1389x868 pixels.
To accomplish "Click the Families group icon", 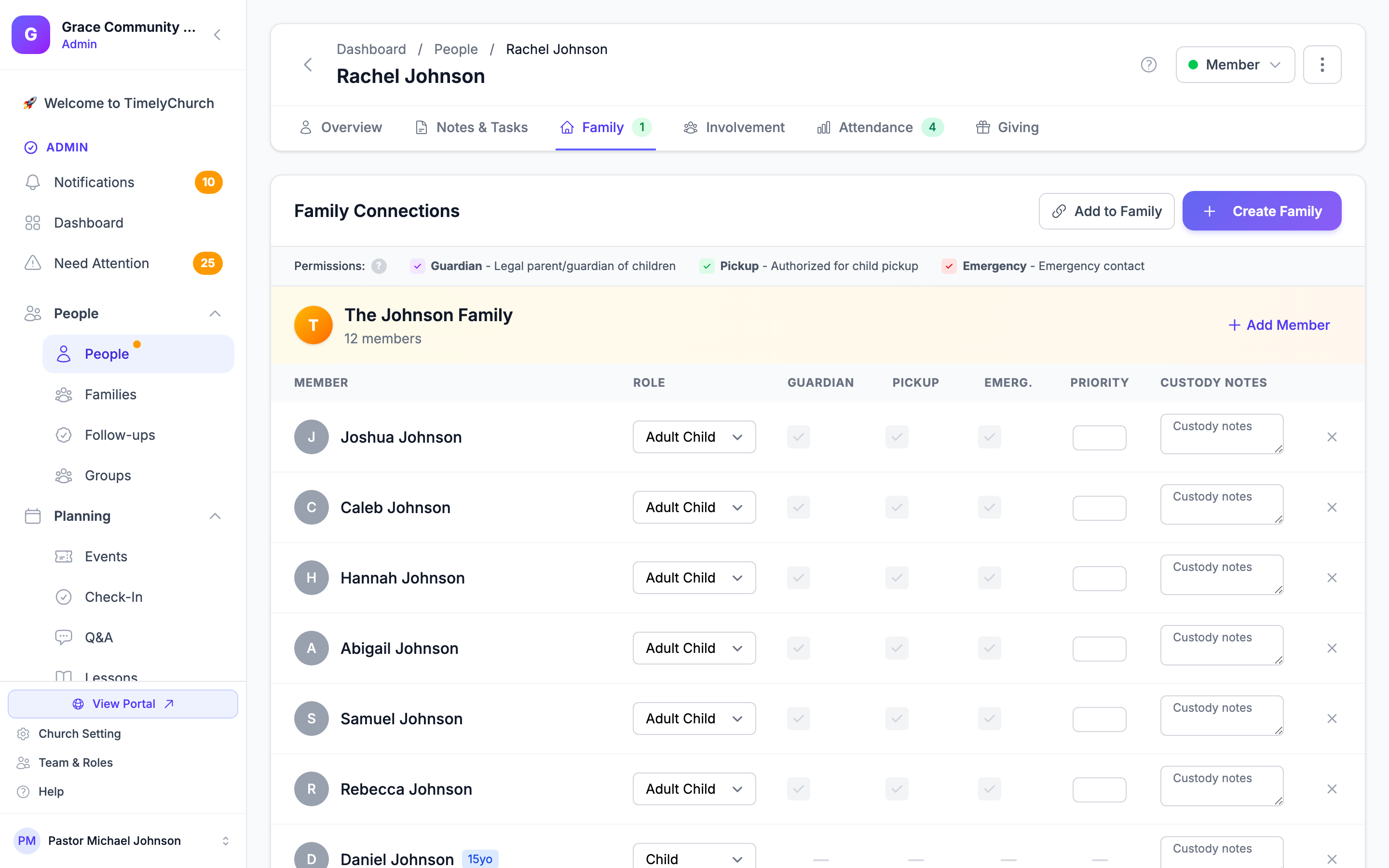I will (x=64, y=395).
